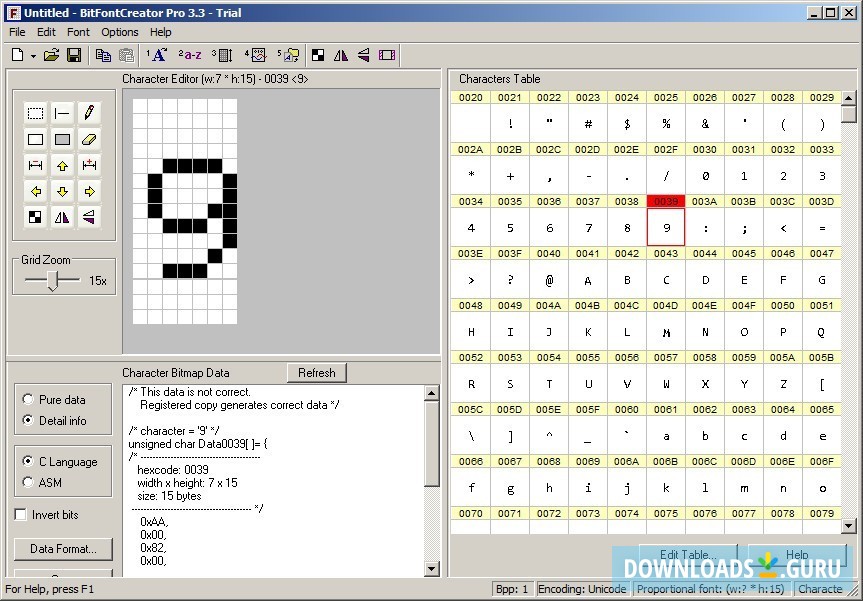This screenshot has height=601, width=863.
Task: Choose the rectangular selection marquee tool
Action: pyautogui.click(x=35, y=113)
